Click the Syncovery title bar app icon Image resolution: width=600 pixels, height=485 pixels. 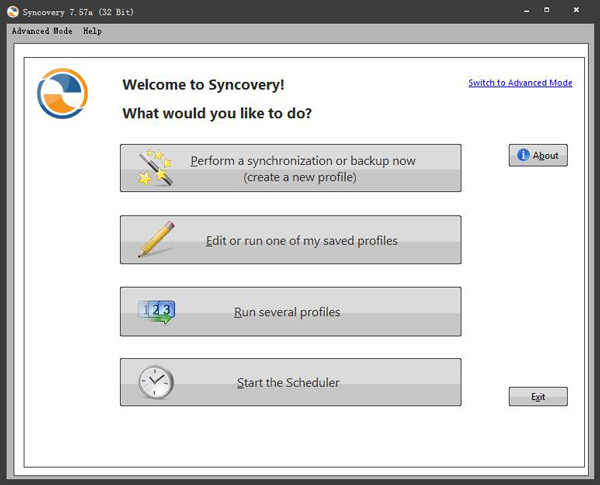coord(13,12)
